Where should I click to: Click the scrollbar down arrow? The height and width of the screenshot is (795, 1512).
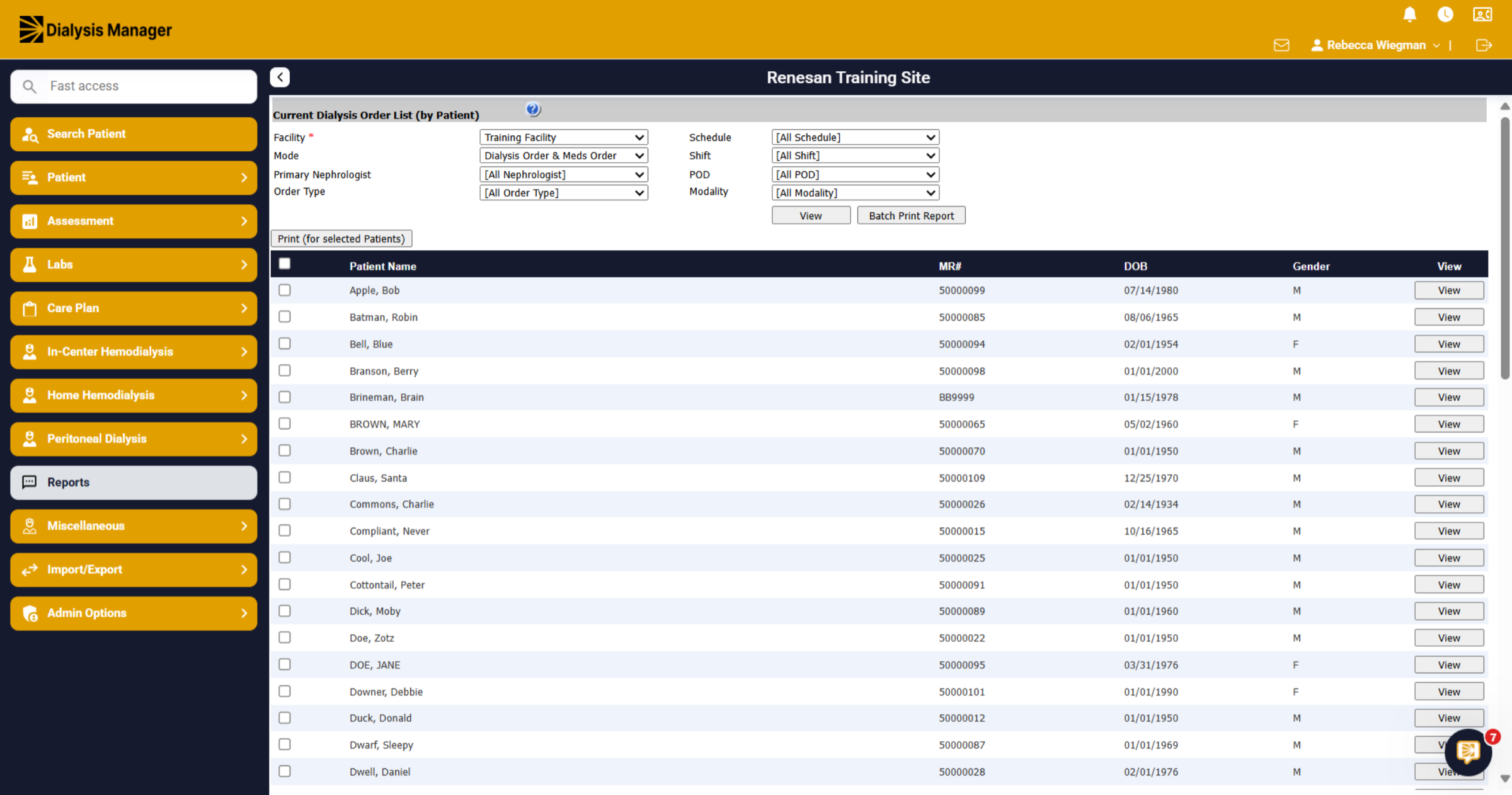[1505, 779]
